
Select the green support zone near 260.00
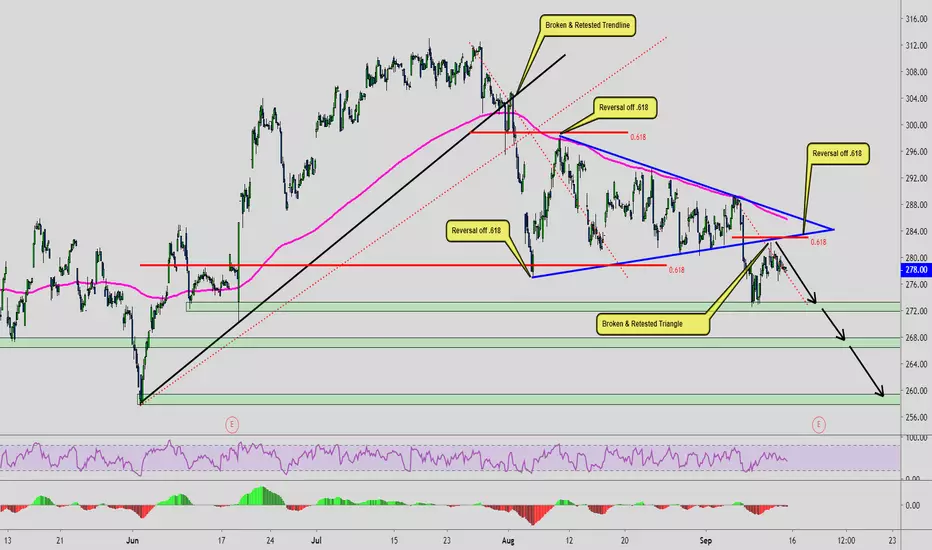click(517, 399)
